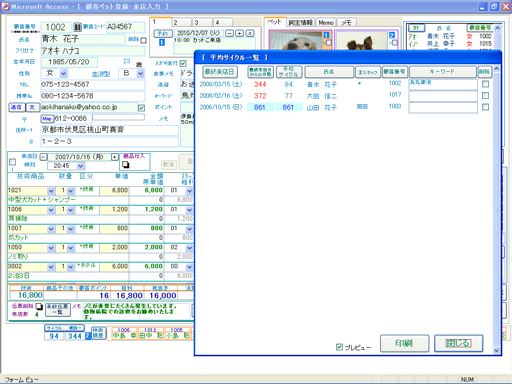Switch to reservation tab 3
Viewport: 512px width, 384px height.
click(203, 22)
